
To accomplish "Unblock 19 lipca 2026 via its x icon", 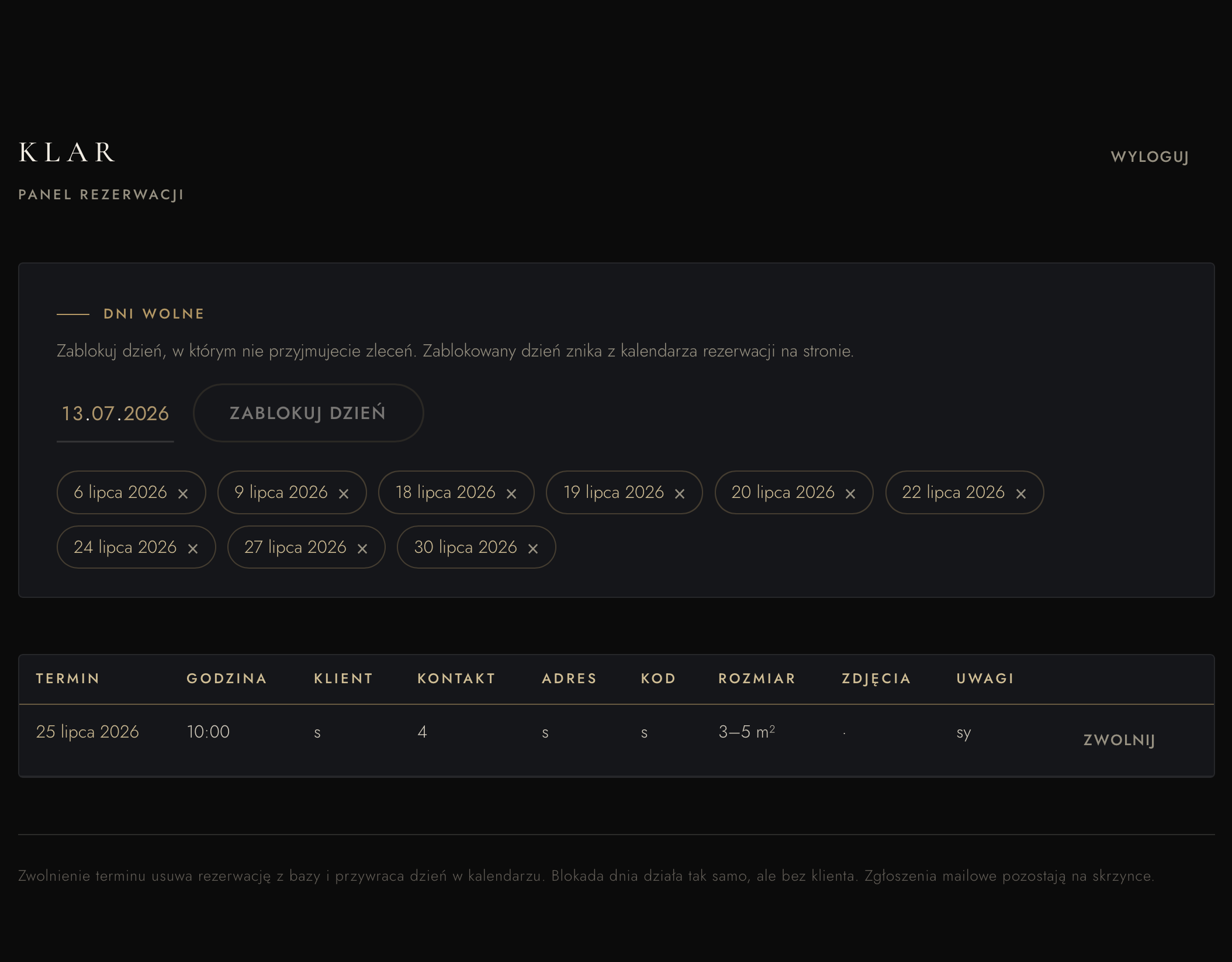I will click(x=680, y=494).
